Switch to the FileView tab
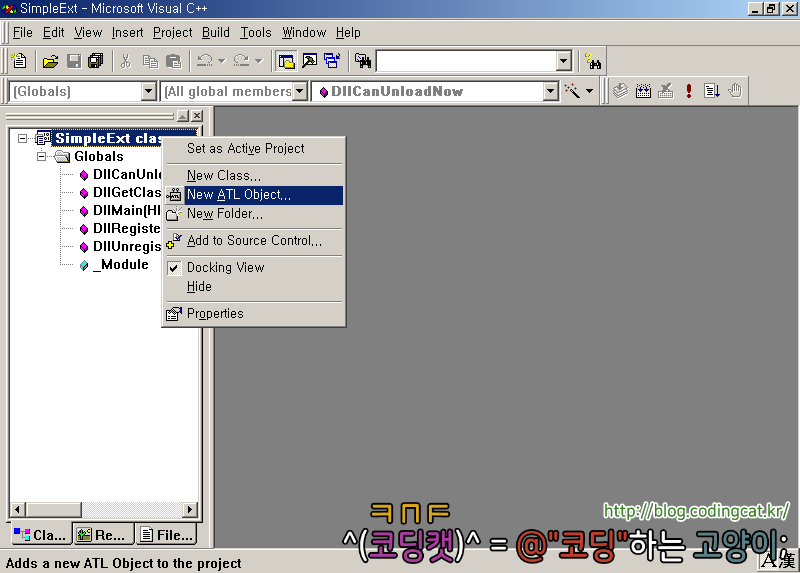Image resolution: width=800 pixels, height=573 pixels. pos(167,535)
